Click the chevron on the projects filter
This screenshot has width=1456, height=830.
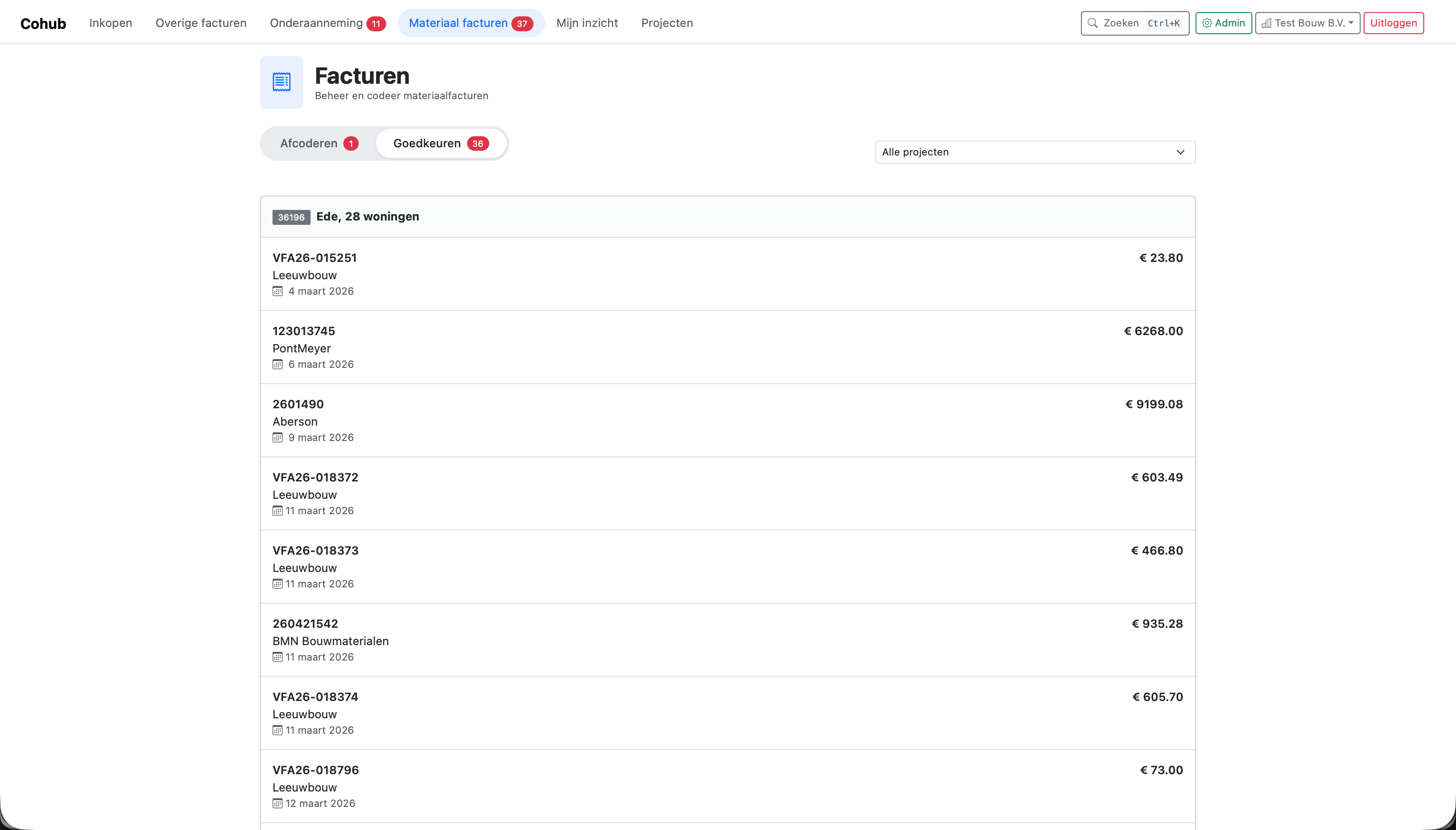coord(1180,152)
